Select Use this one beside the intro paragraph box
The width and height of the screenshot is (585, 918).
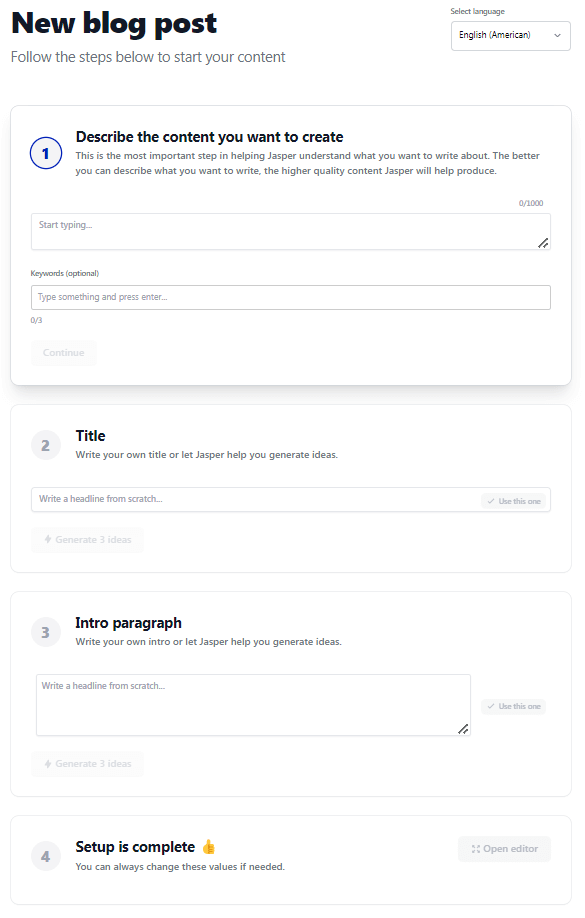(514, 707)
